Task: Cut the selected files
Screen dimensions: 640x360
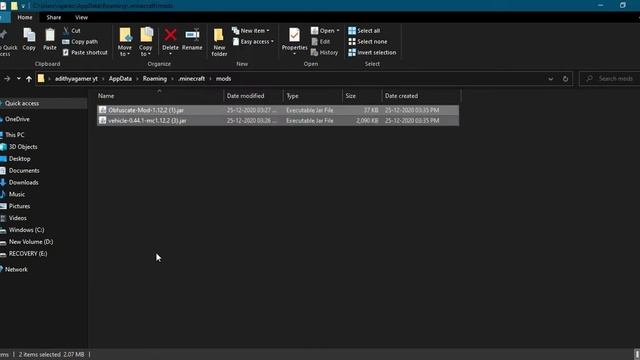Action: pyautogui.click(x=72, y=31)
